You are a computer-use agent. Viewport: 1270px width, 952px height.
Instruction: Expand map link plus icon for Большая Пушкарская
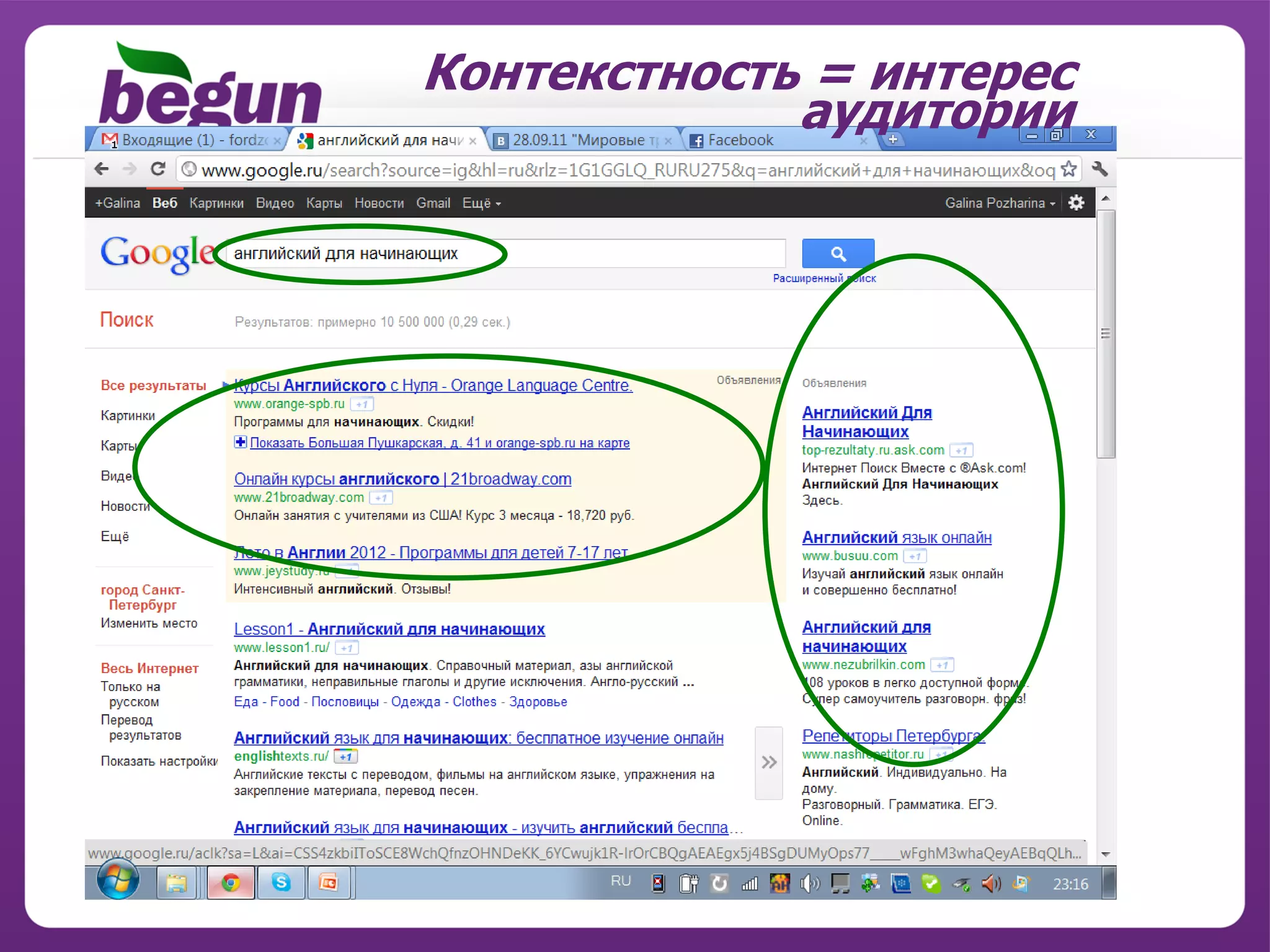click(240, 442)
